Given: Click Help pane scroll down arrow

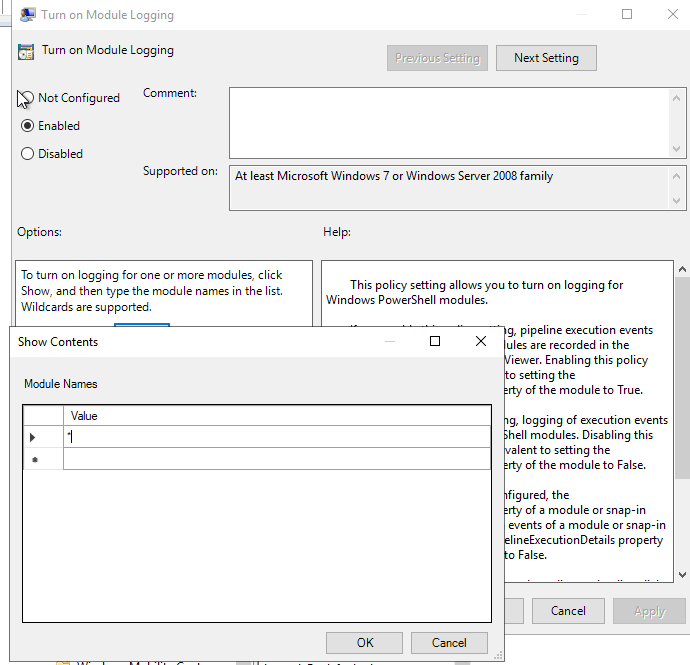Looking at the screenshot, I should (682, 574).
